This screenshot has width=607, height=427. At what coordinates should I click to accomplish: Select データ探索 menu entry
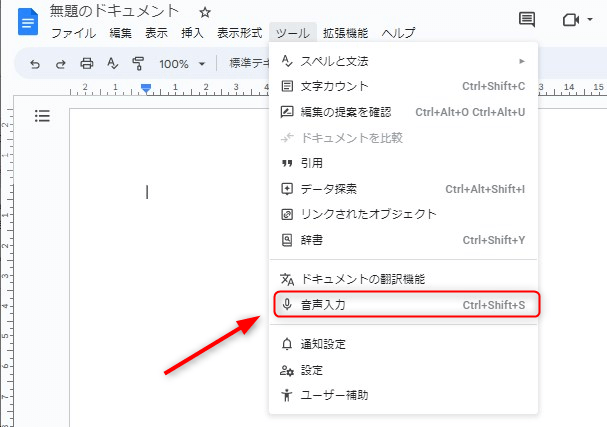403,189
